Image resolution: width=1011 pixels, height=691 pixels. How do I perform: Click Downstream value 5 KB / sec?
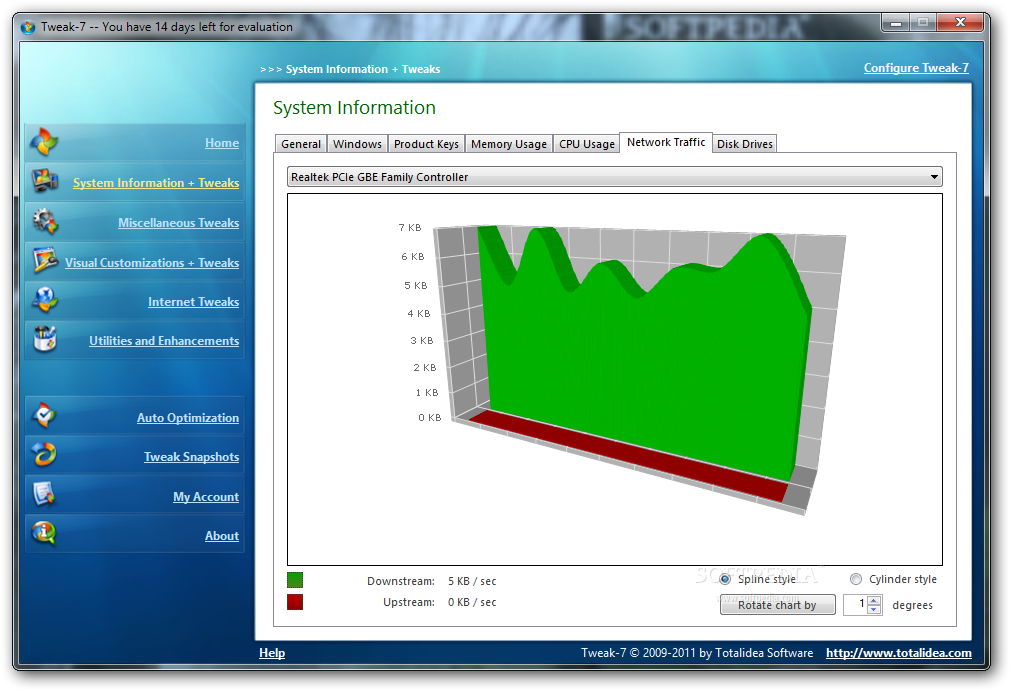tap(472, 581)
